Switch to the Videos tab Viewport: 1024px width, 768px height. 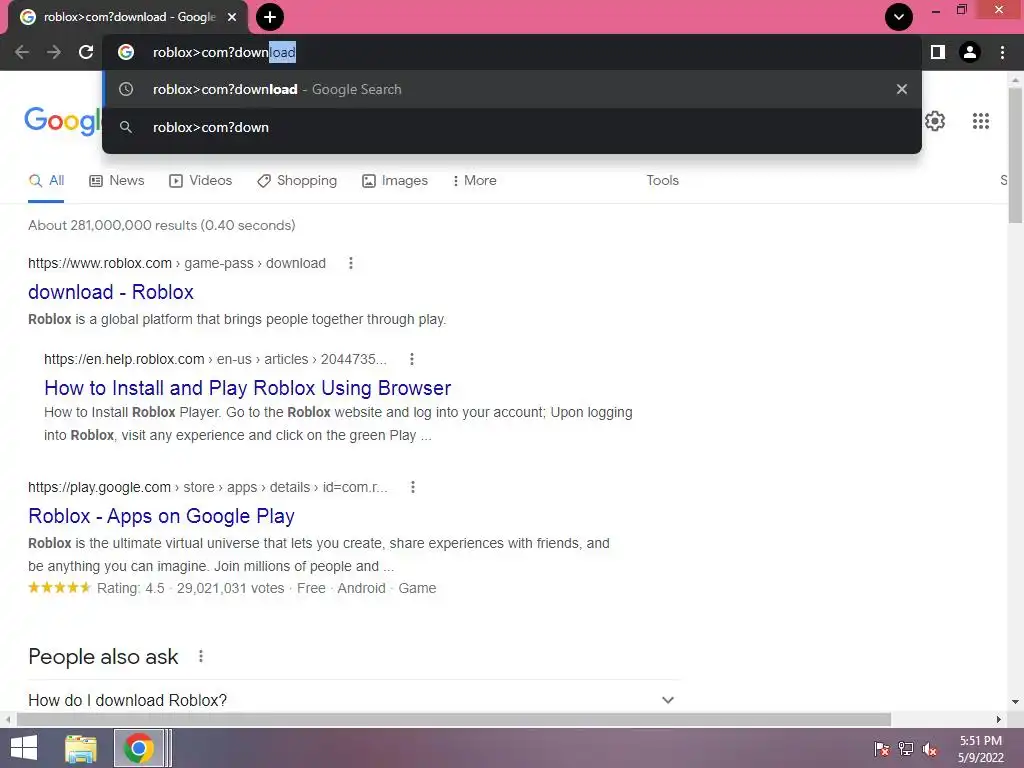(200, 181)
